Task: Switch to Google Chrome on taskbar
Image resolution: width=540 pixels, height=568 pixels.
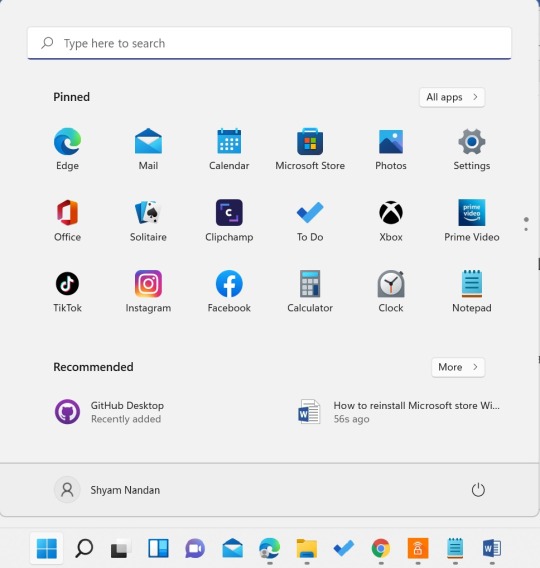Action: 381,548
